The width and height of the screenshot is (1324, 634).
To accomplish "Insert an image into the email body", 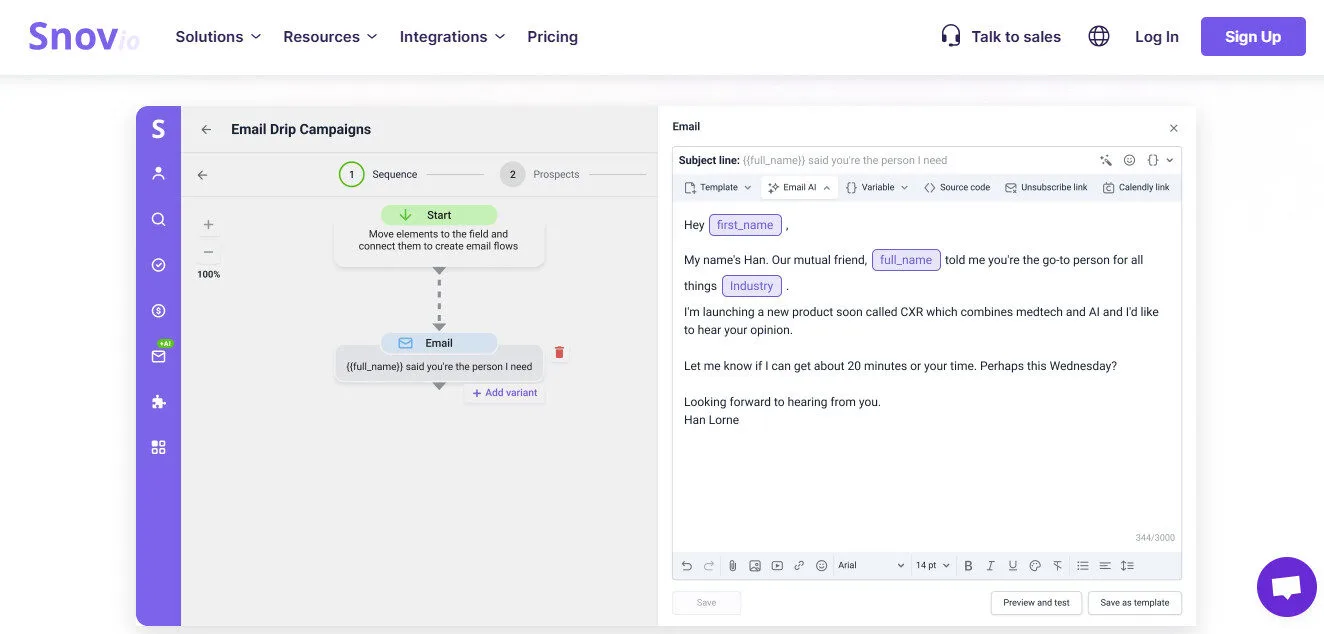I will 755,565.
